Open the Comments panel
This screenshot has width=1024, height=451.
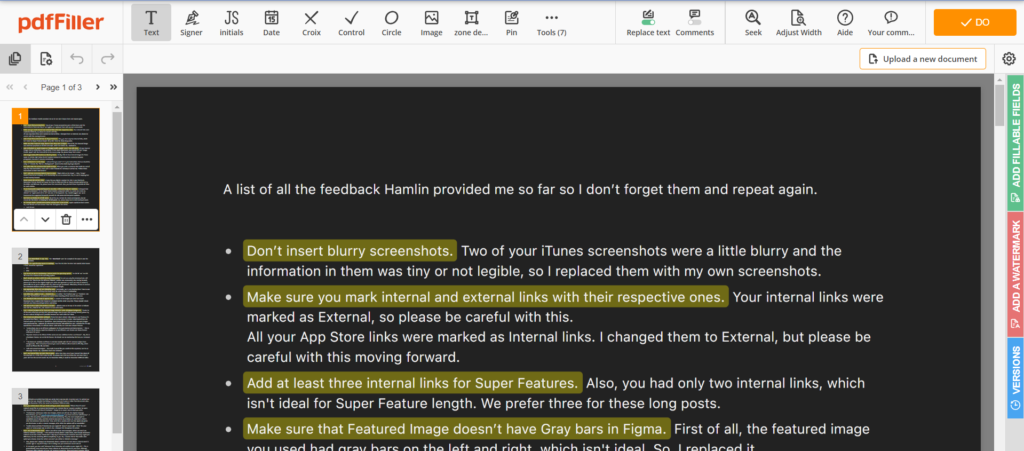694,22
